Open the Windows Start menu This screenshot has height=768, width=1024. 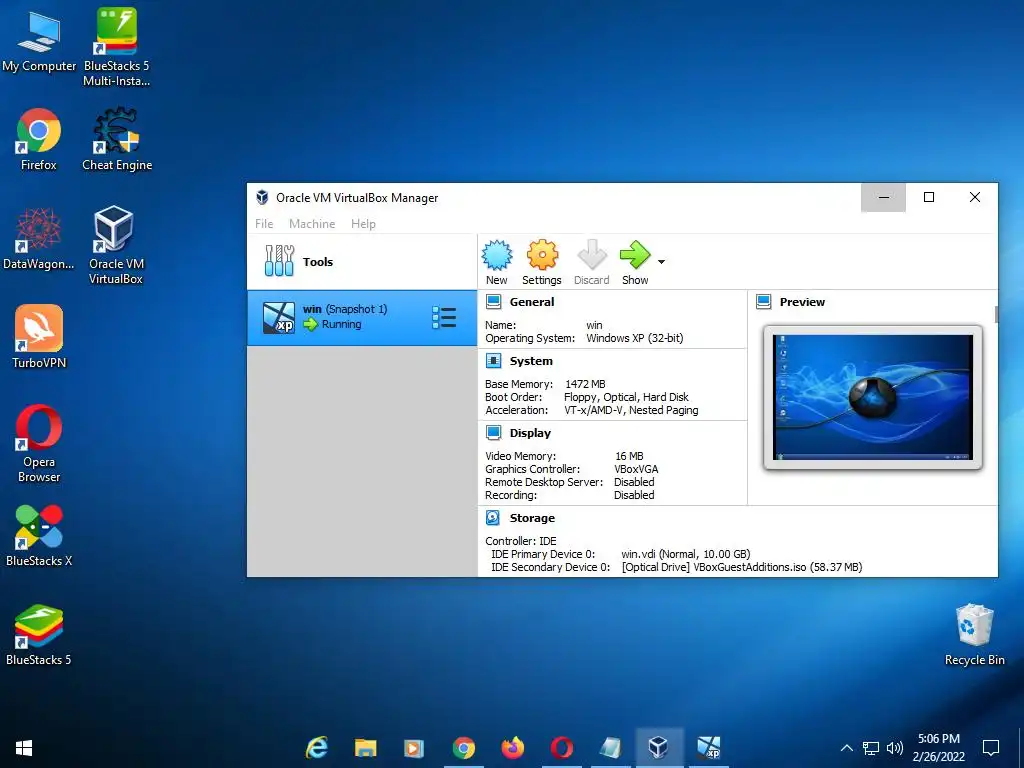click(24, 748)
